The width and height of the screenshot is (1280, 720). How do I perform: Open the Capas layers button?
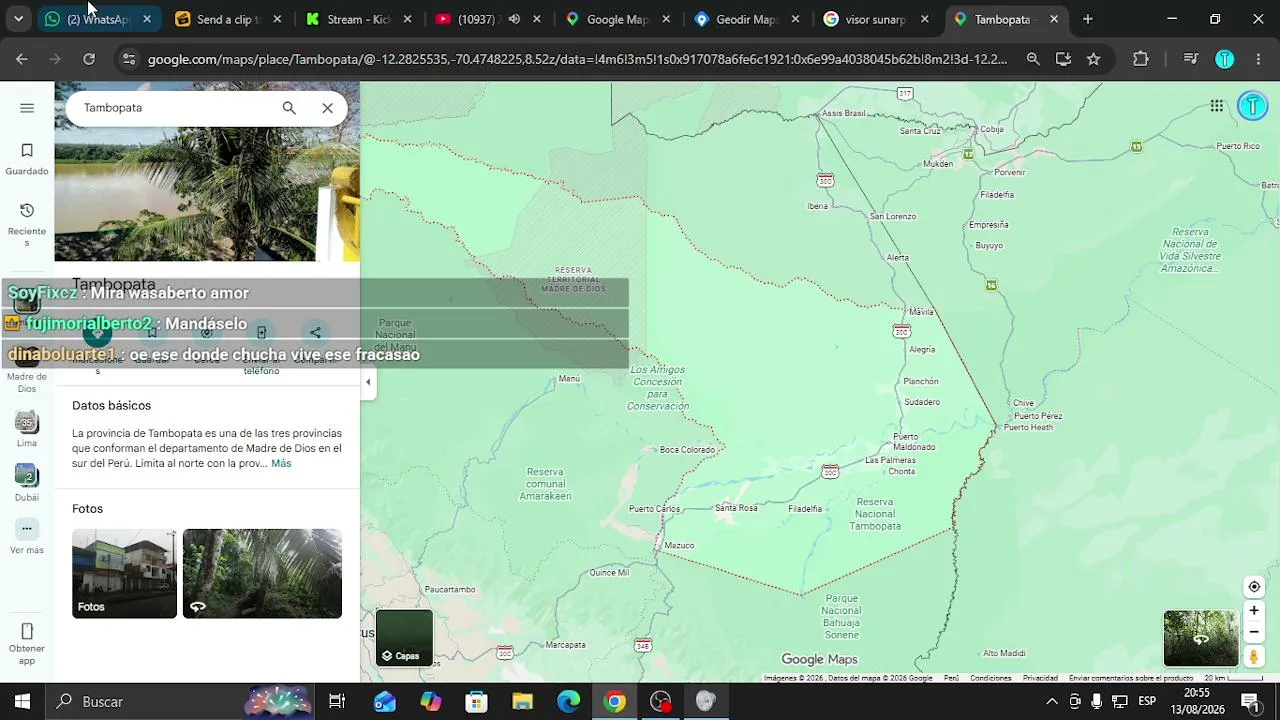[x=404, y=638]
